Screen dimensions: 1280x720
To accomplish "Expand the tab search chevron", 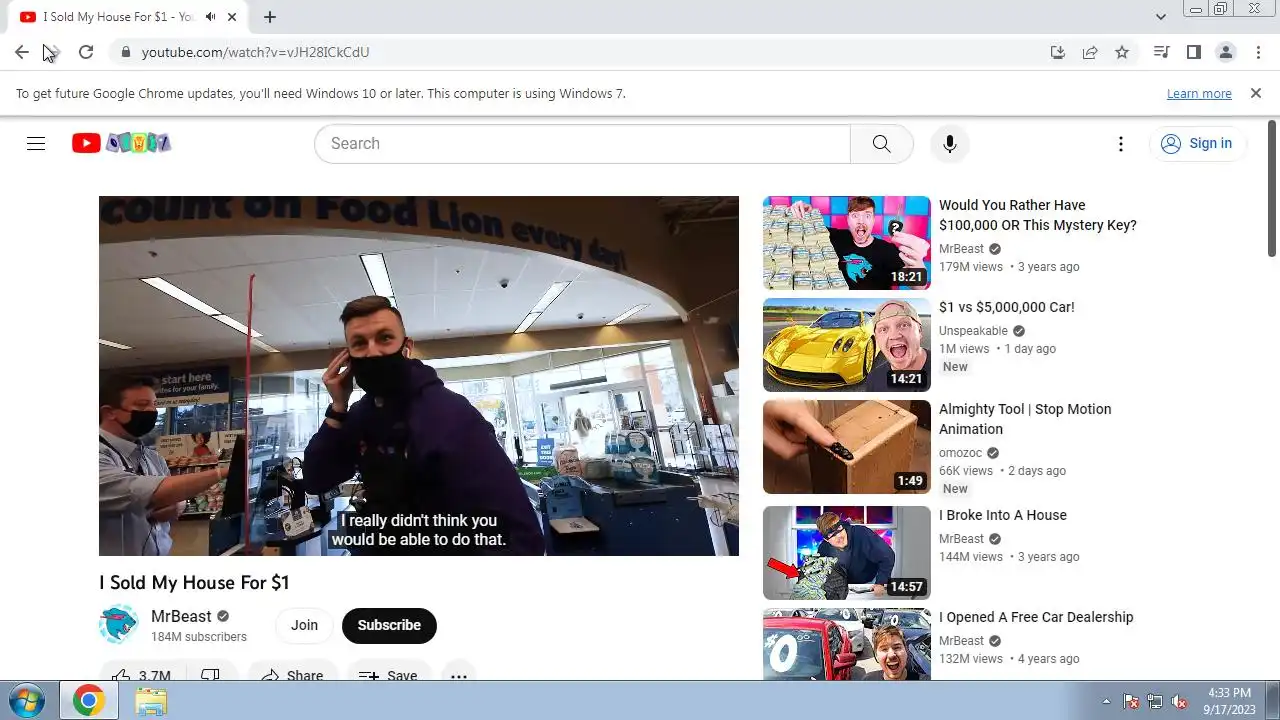I will point(1161,17).
